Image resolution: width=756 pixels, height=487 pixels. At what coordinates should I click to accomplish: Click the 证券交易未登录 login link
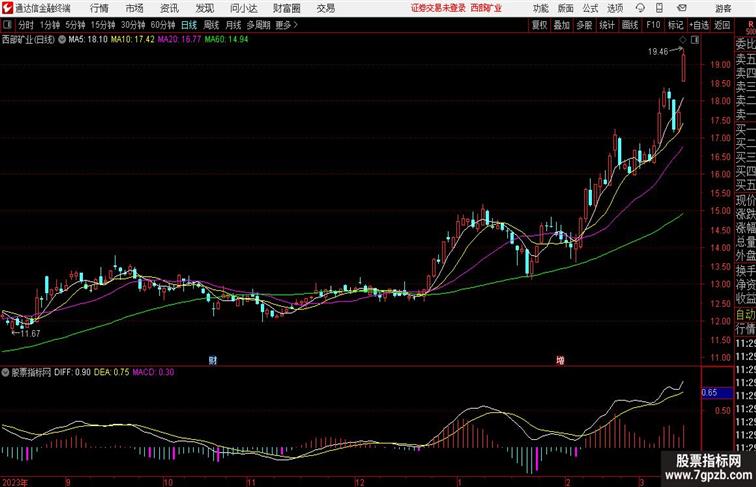[438, 8]
